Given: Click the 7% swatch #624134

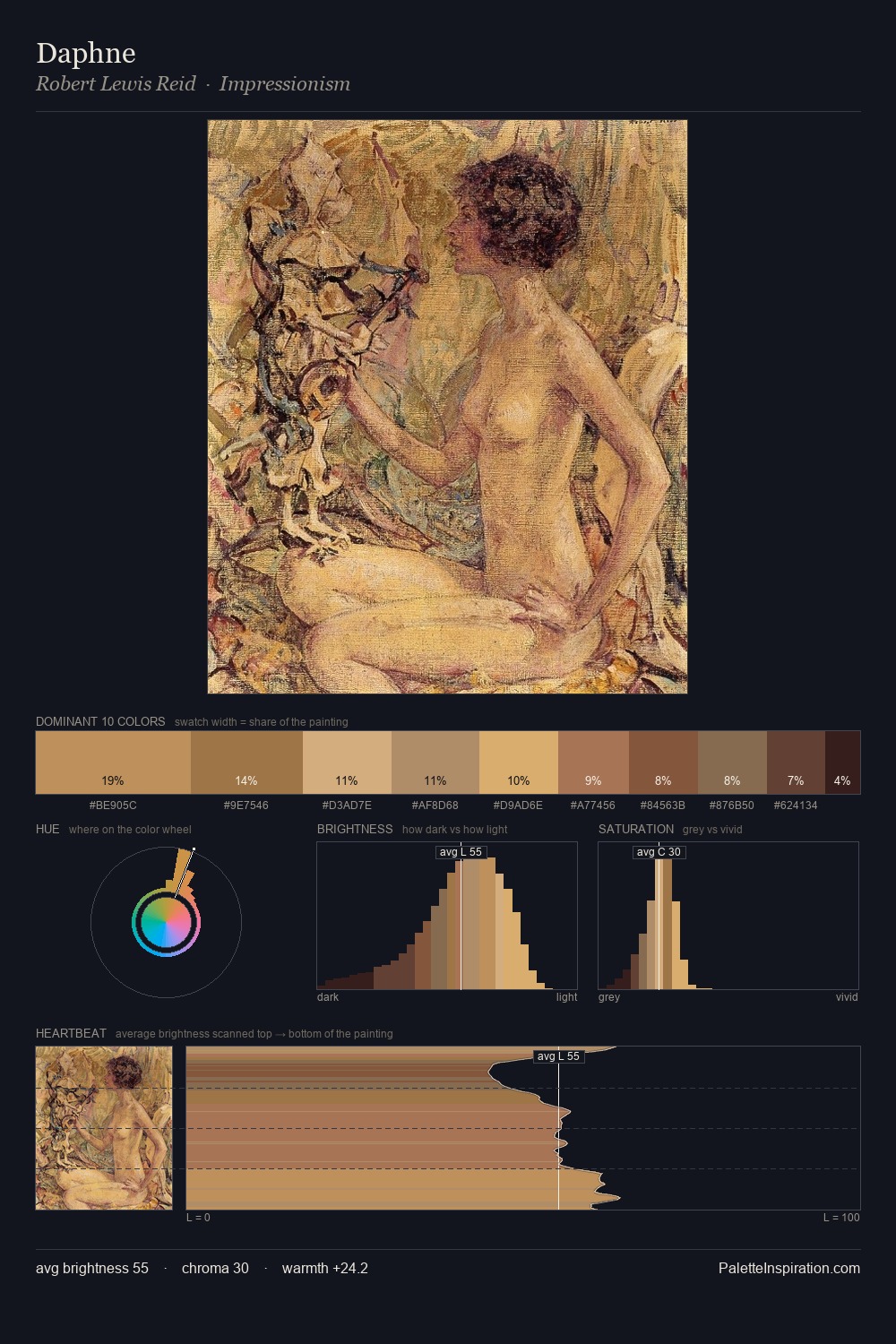Looking at the screenshot, I should [x=796, y=762].
